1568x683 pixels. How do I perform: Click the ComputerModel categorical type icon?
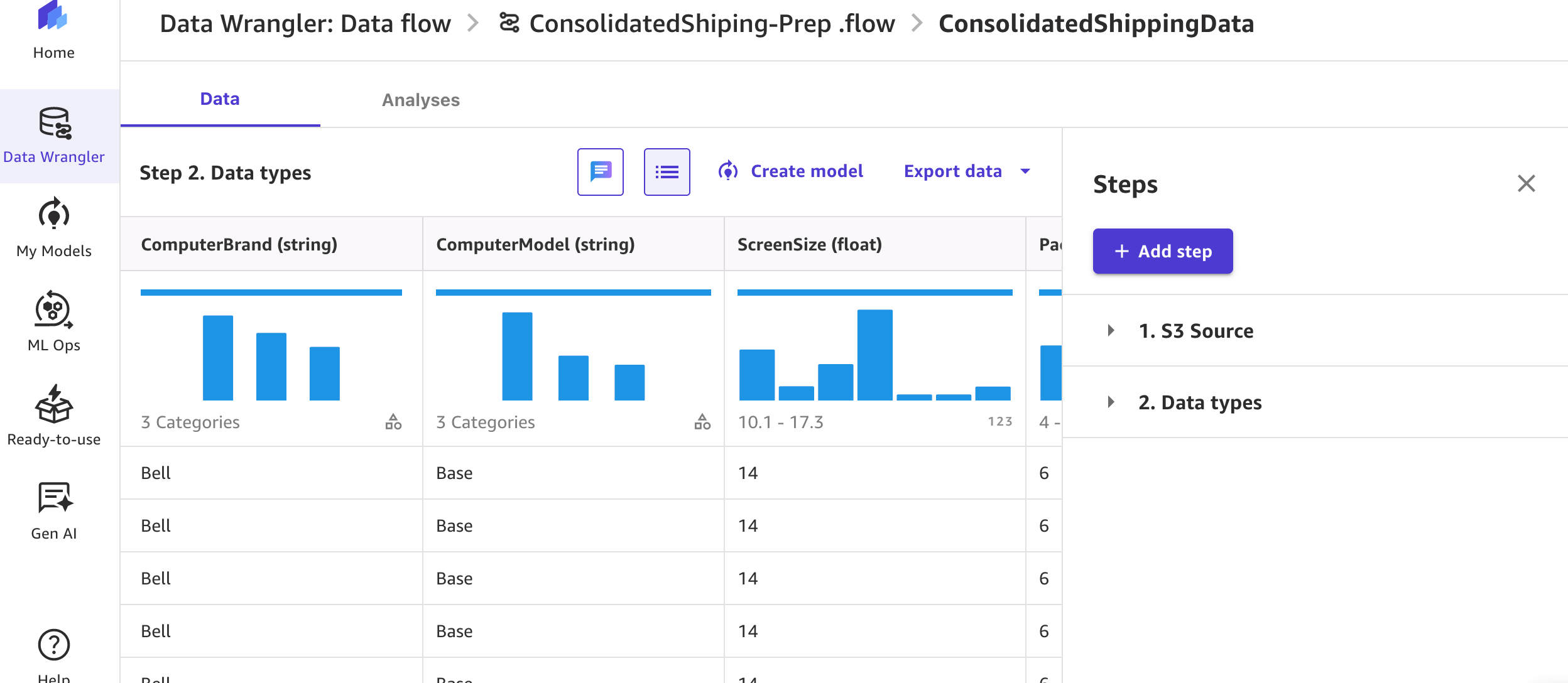702,422
